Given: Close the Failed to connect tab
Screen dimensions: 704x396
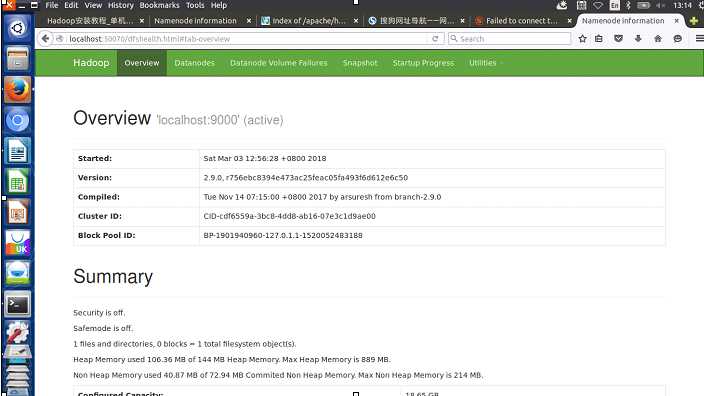Looking at the screenshot, I should [x=569, y=21].
